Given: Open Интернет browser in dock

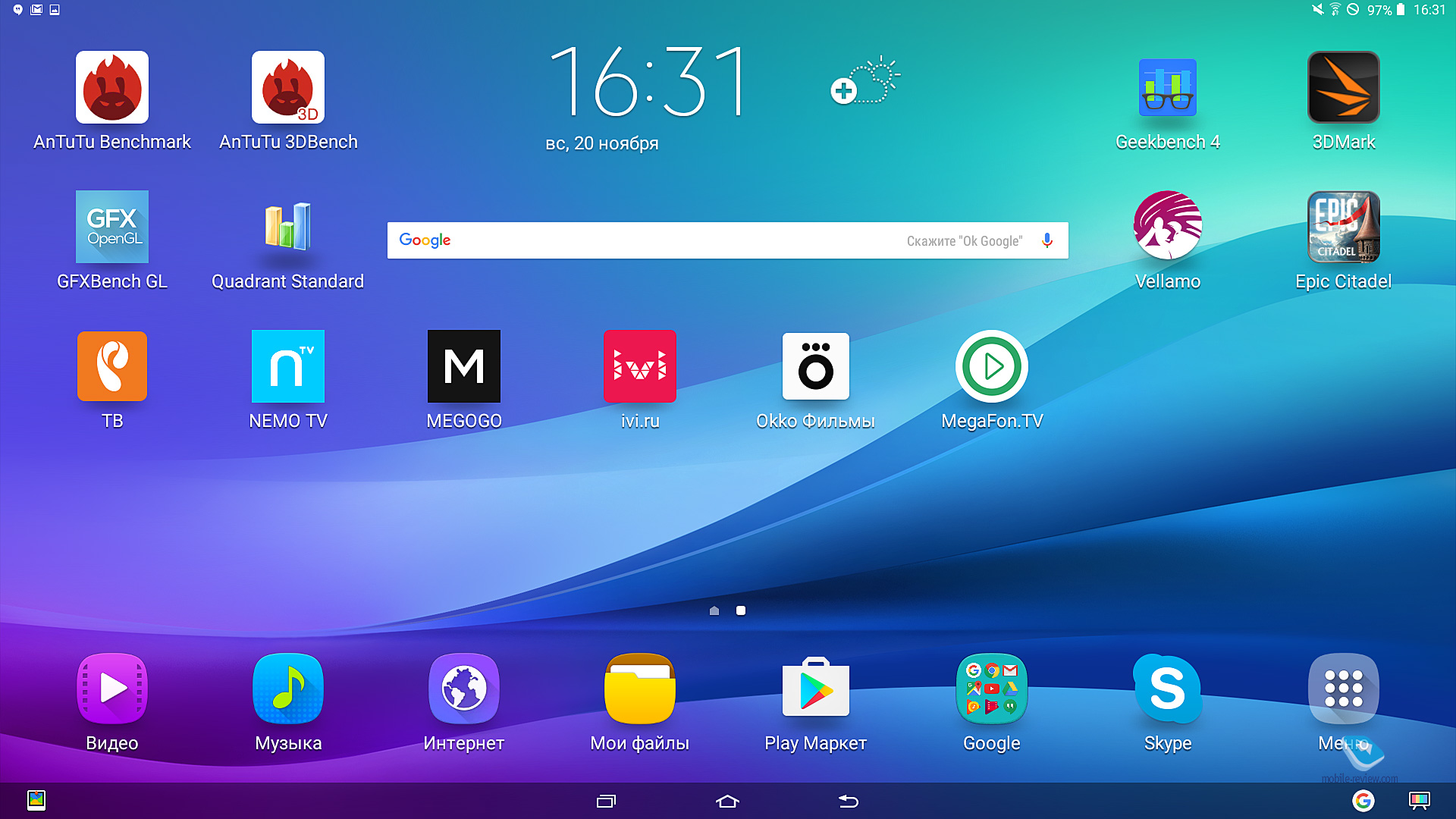Looking at the screenshot, I should pos(464,689).
